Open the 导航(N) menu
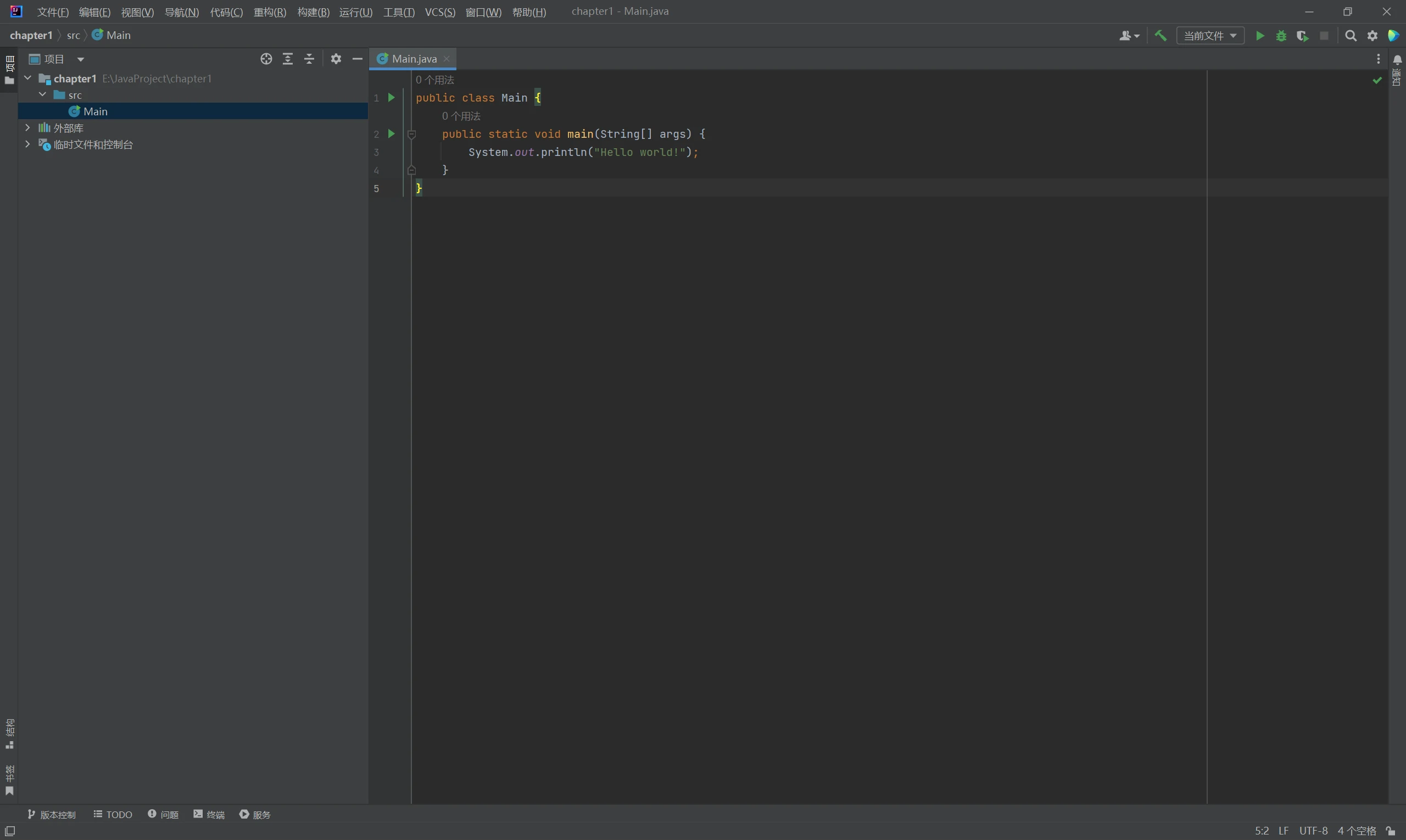 tap(182, 12)
